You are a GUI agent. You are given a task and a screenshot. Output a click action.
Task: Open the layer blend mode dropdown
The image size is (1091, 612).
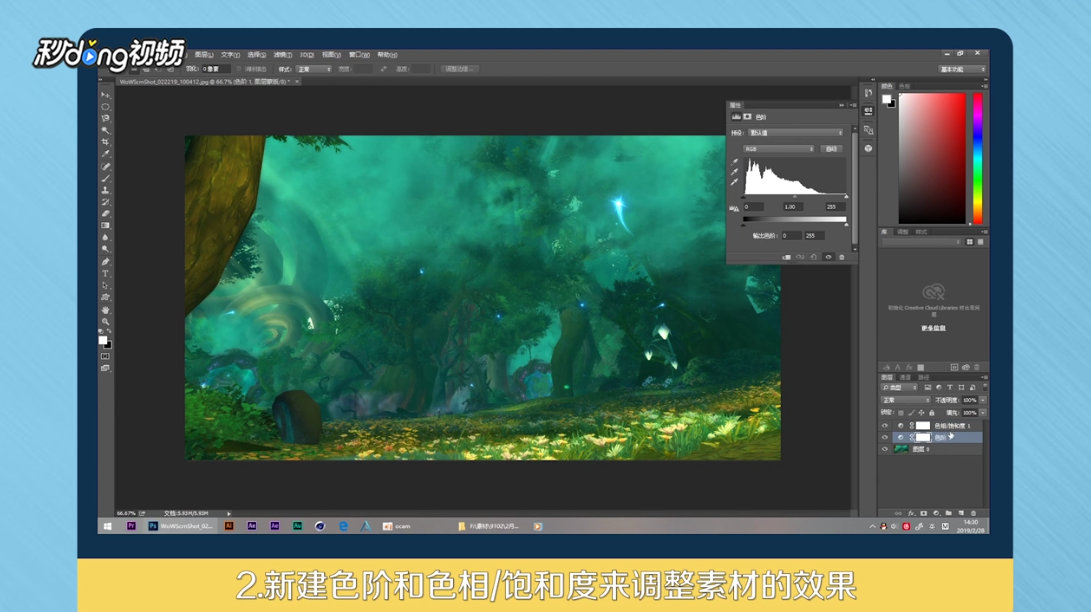click(905, 401)
